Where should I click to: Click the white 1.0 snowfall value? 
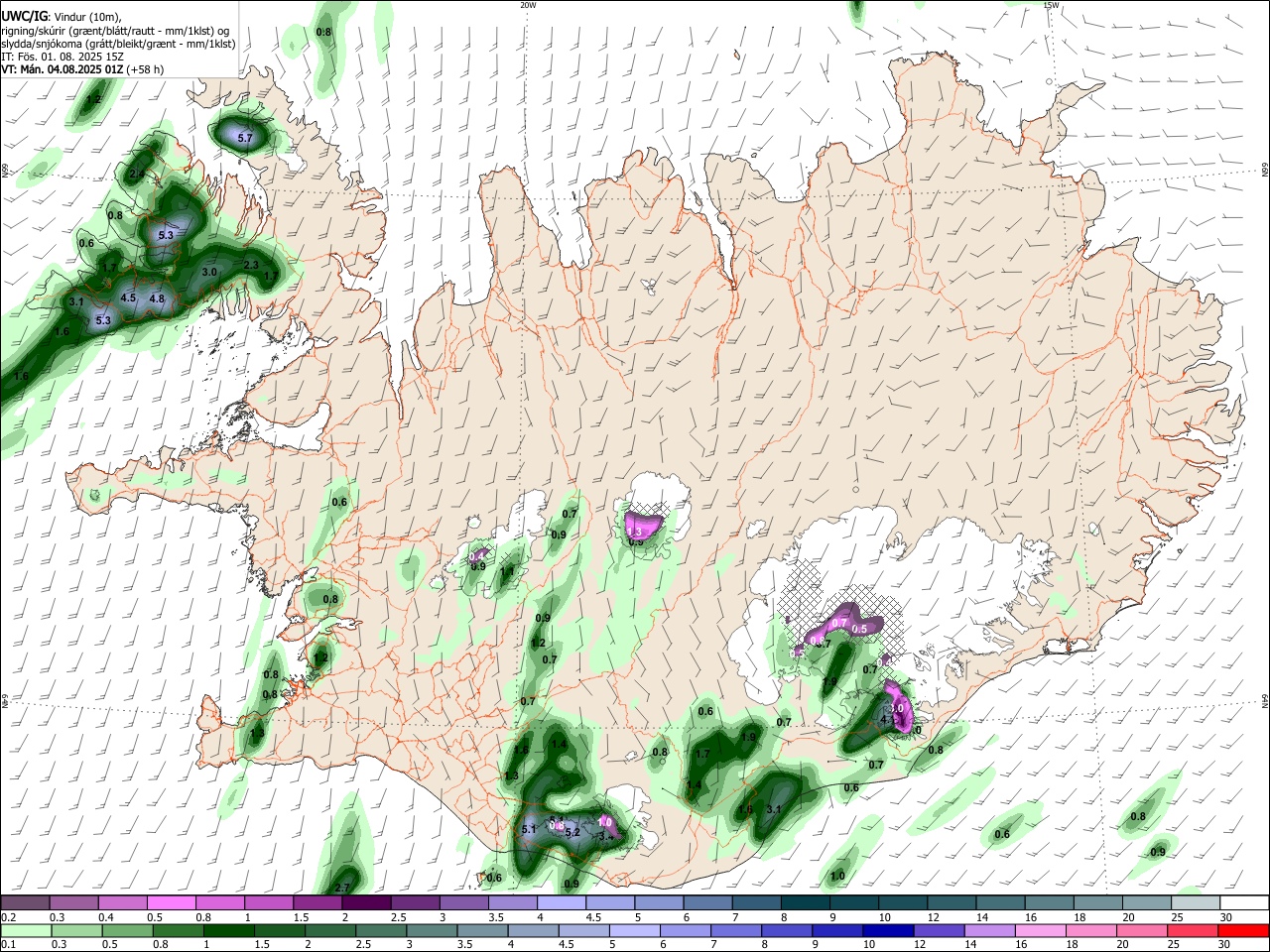click(x=604, y=822)
